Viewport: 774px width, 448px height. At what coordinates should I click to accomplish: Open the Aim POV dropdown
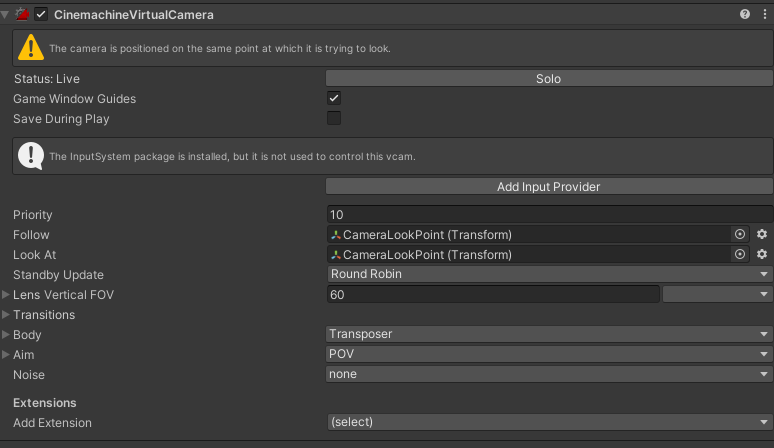click(548, 355)
